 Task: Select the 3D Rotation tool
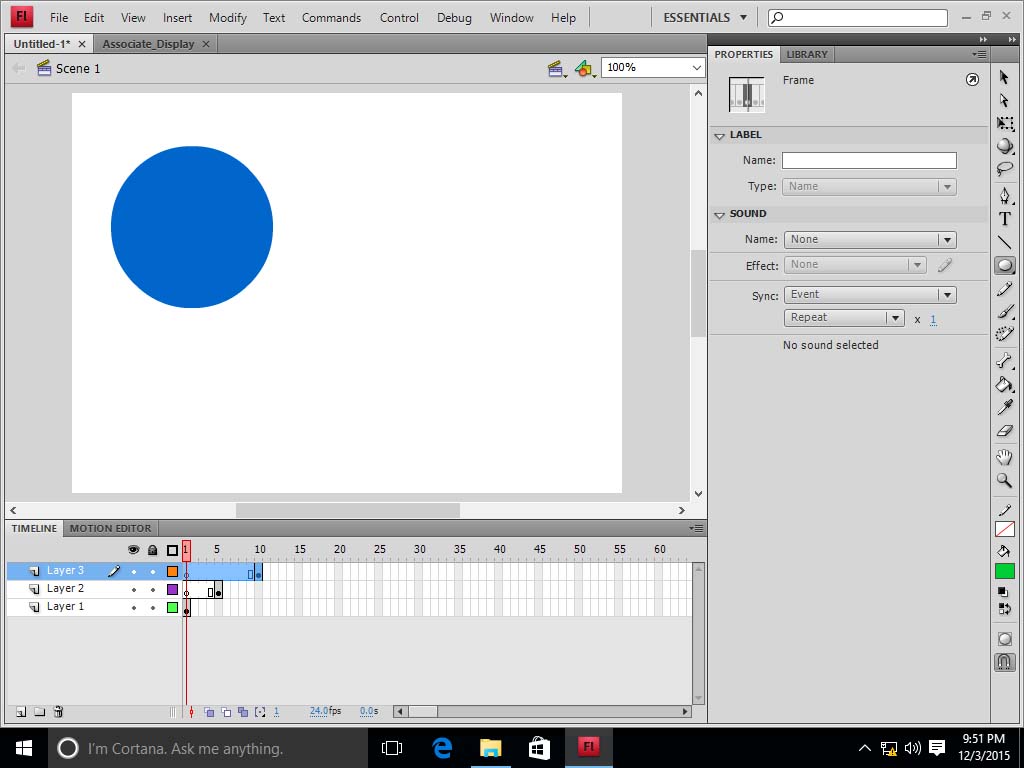click(1004, 146)
